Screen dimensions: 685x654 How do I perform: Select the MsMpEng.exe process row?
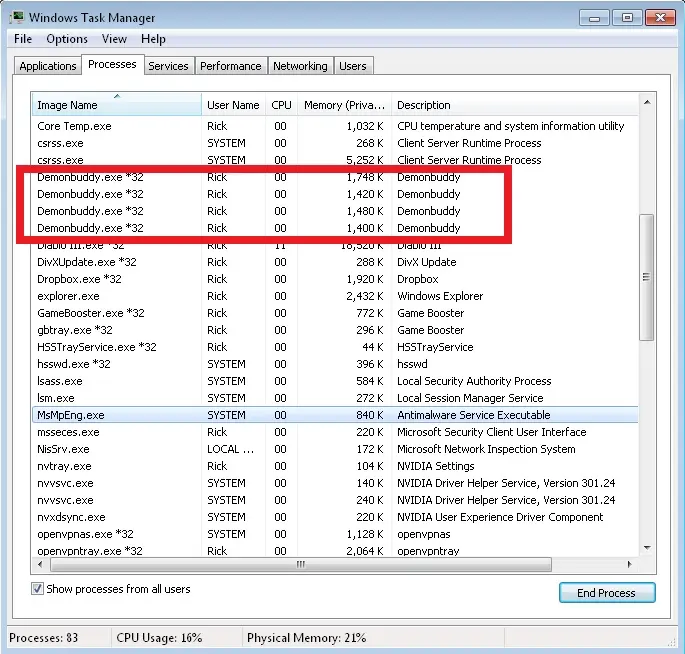[335, 415]
